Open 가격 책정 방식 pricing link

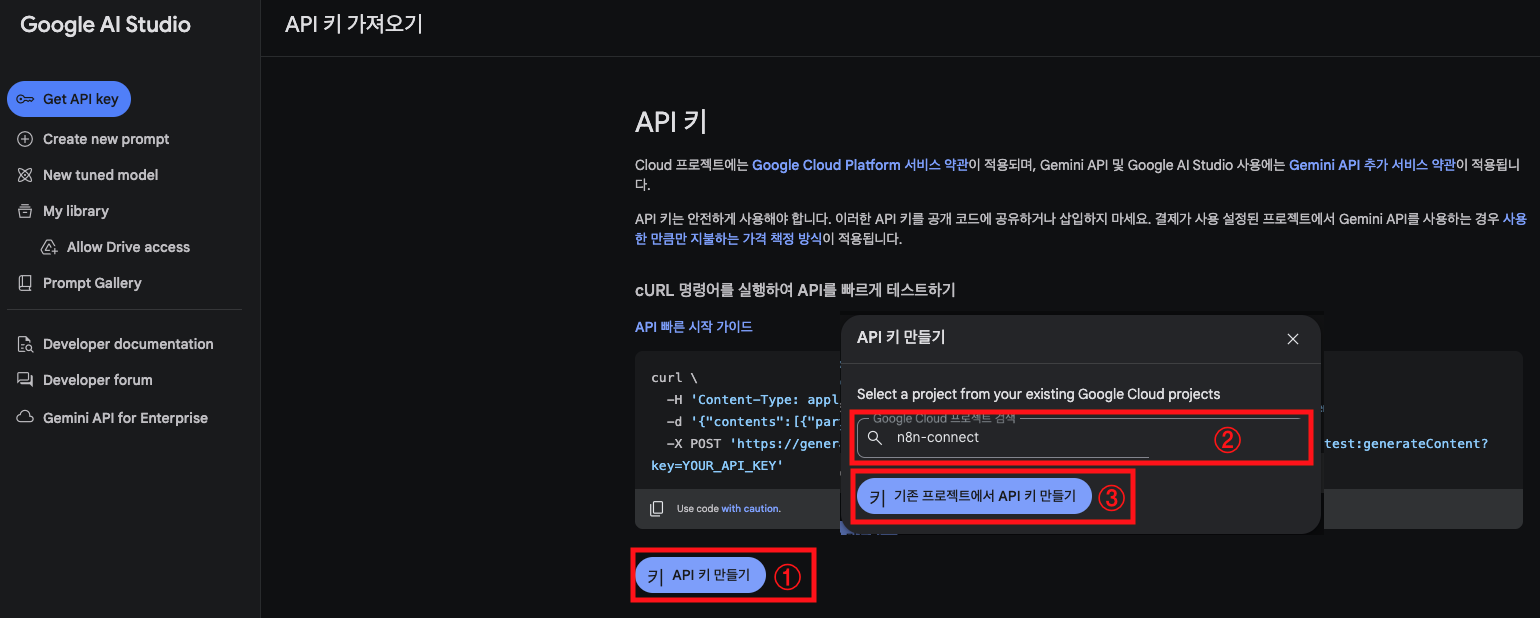tap(728, 240)
